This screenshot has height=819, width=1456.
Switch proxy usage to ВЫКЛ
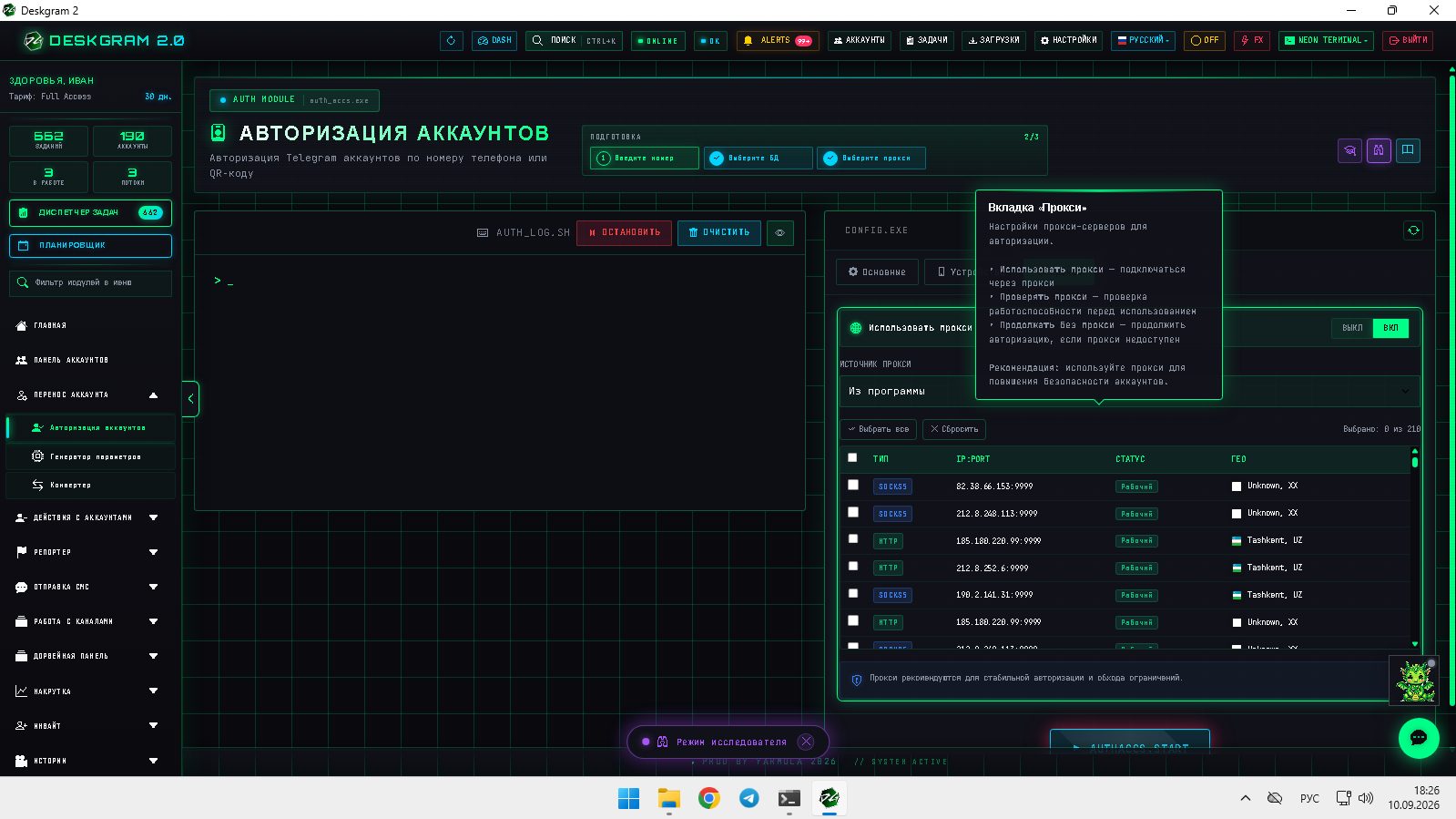pos(1352,328)
